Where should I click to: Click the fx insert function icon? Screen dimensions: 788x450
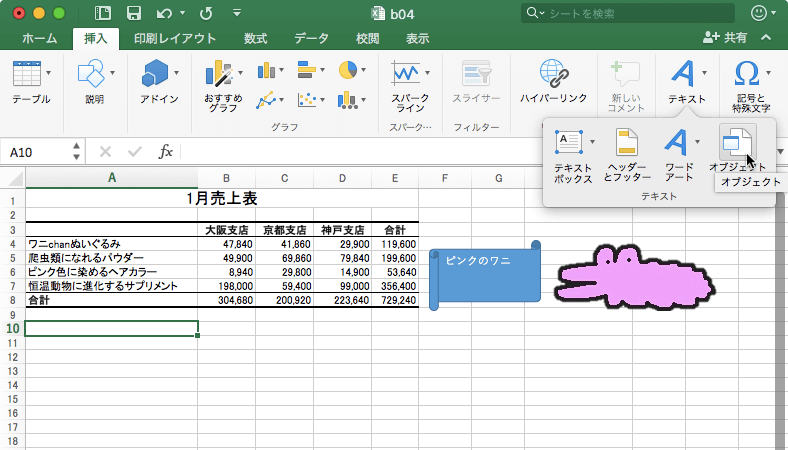click(165, 151)
